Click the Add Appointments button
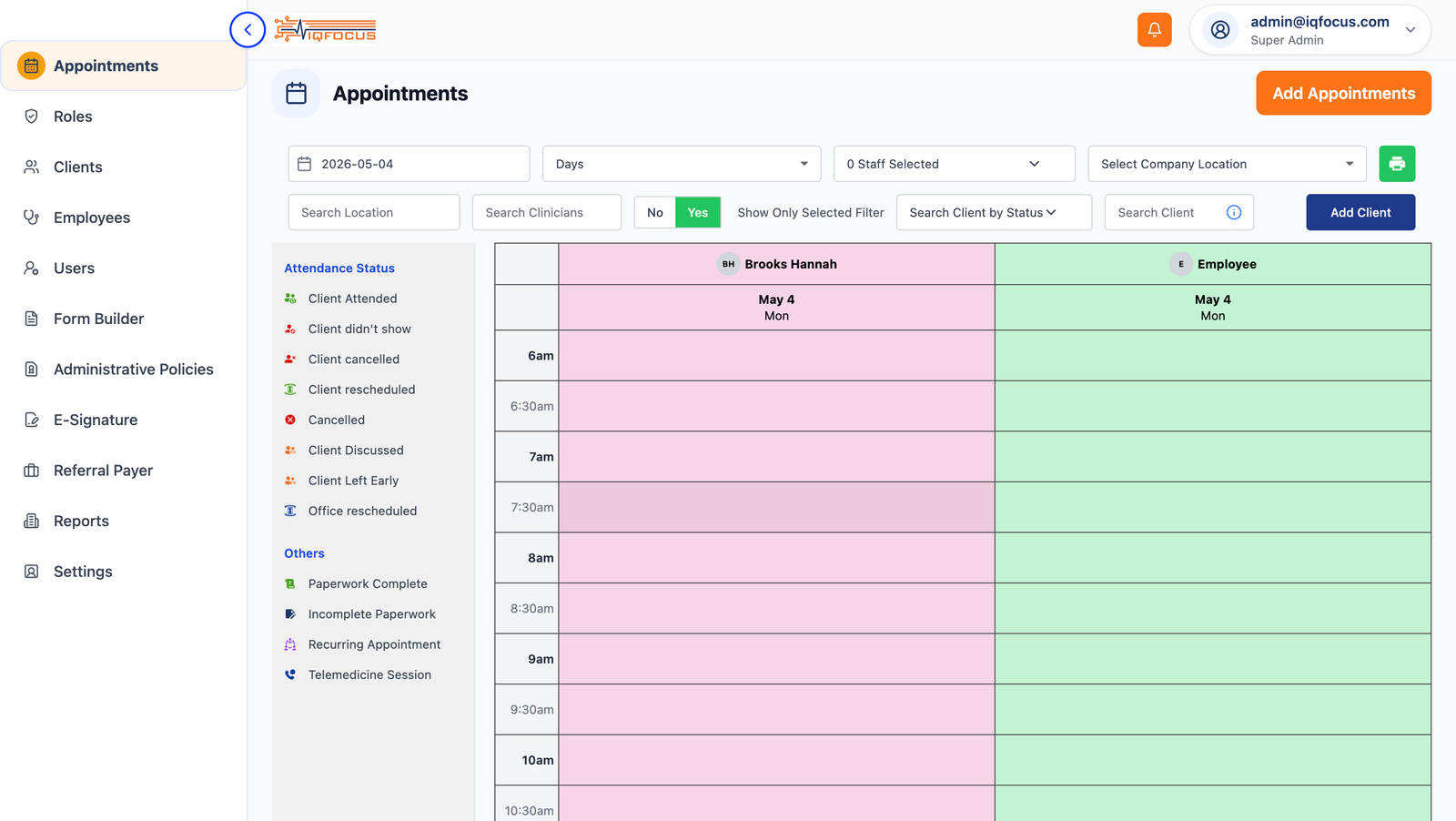 tap(1343, 93)
